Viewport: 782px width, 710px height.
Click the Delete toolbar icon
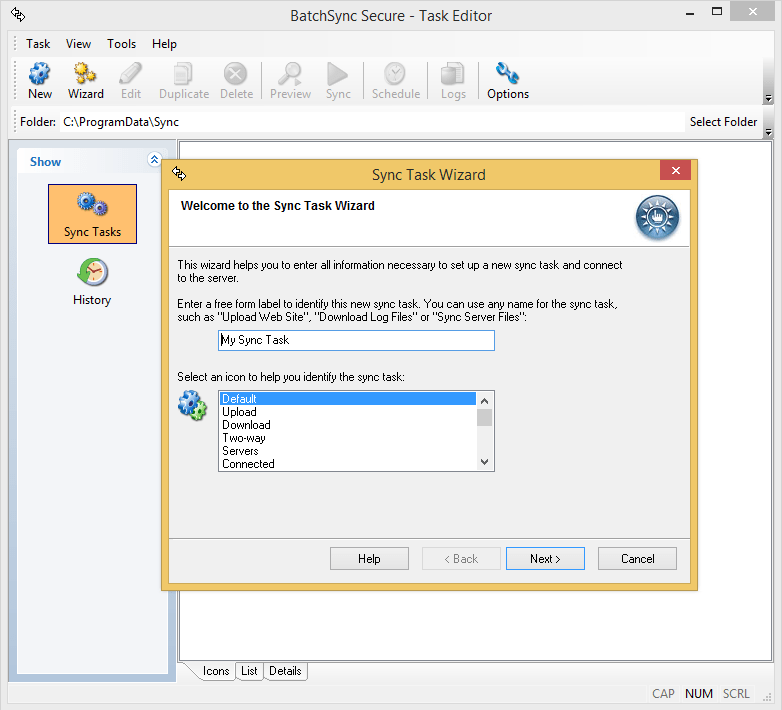pos(236,80)
